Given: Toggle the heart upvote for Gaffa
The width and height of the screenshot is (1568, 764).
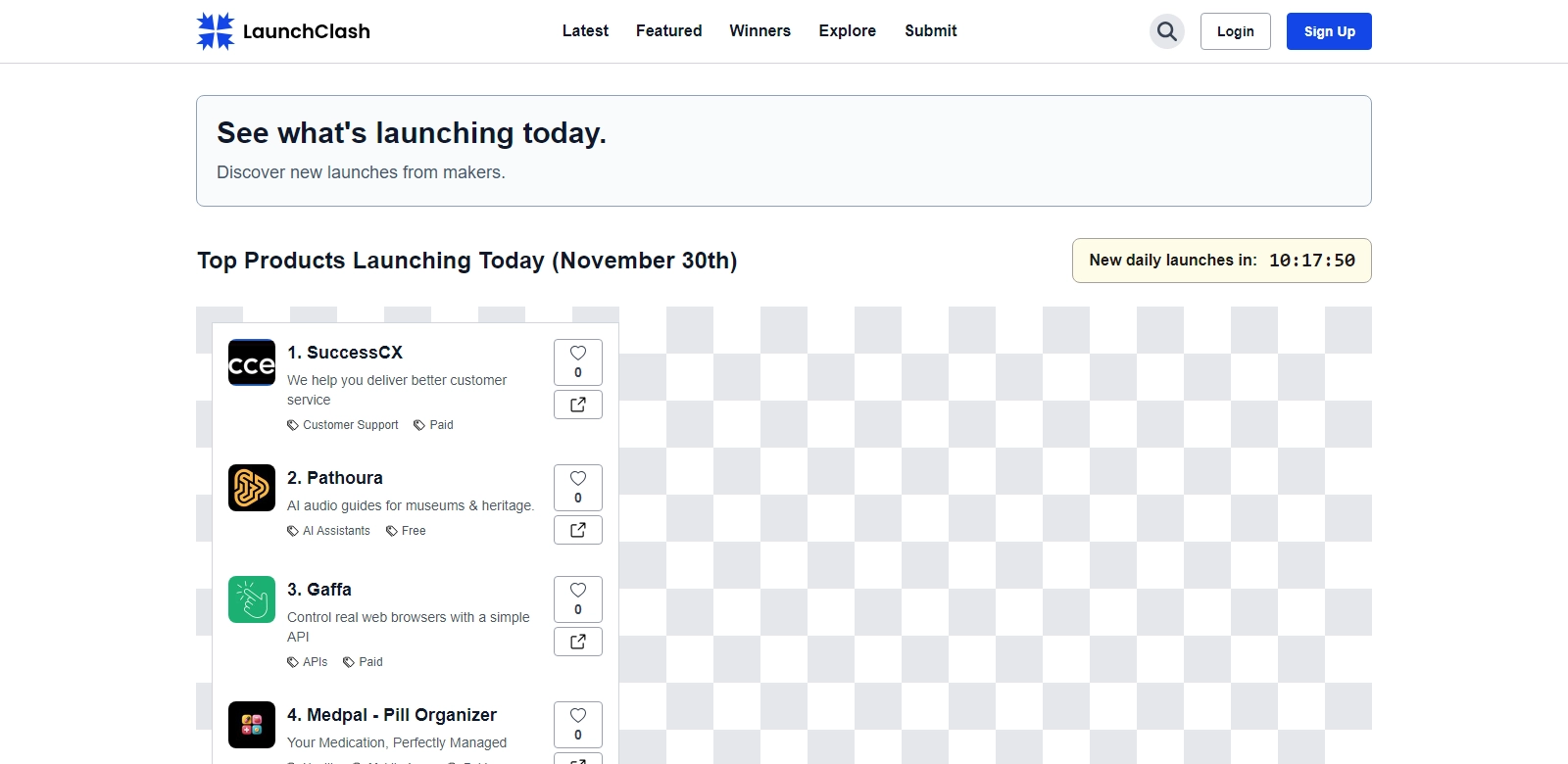Looking at the screenshot, I should [x=578, y=598].
